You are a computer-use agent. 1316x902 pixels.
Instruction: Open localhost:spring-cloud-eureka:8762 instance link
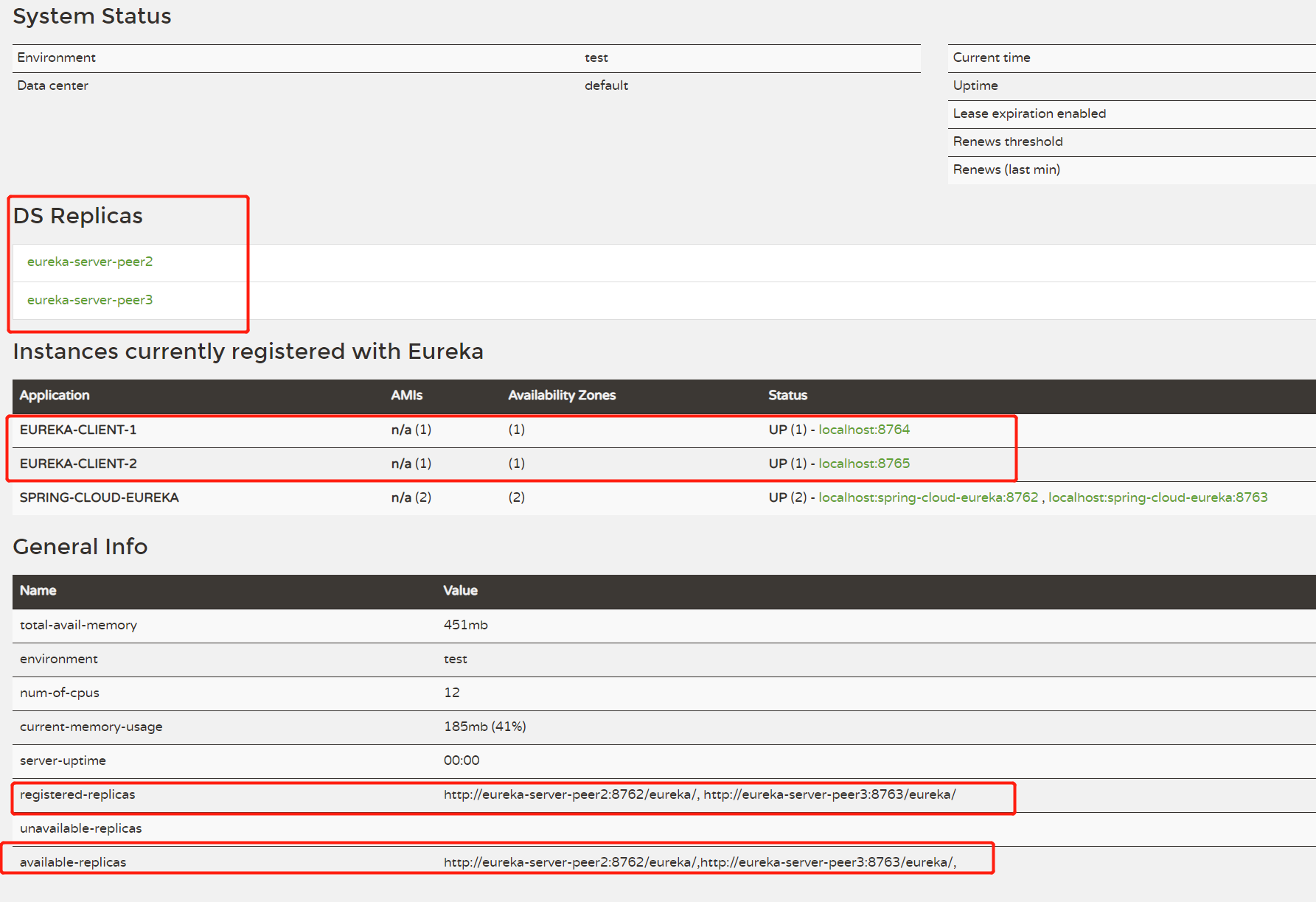click(x=928, y=497)
